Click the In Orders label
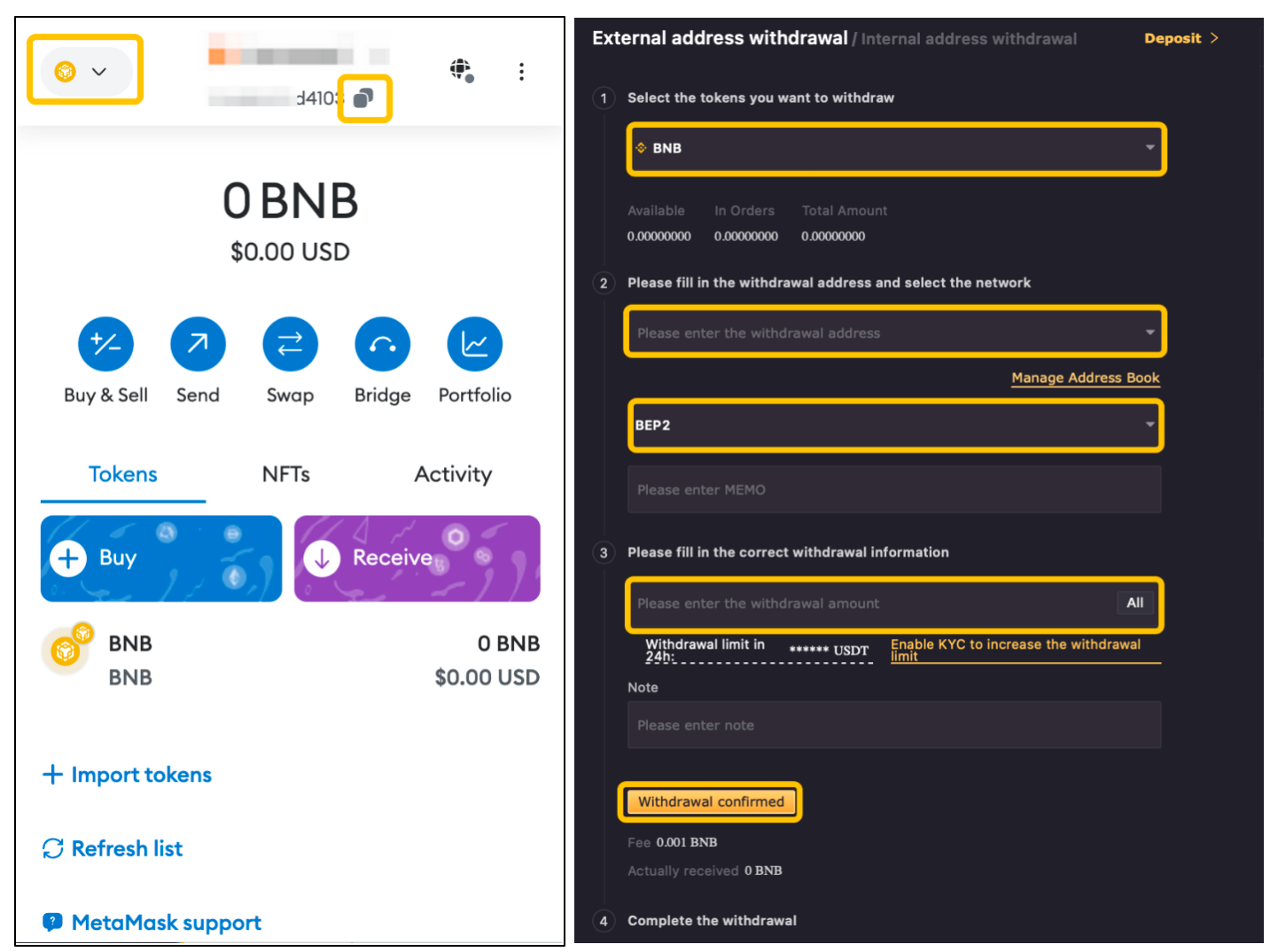This screenshot has height=952, width=1278. point(744,211)
